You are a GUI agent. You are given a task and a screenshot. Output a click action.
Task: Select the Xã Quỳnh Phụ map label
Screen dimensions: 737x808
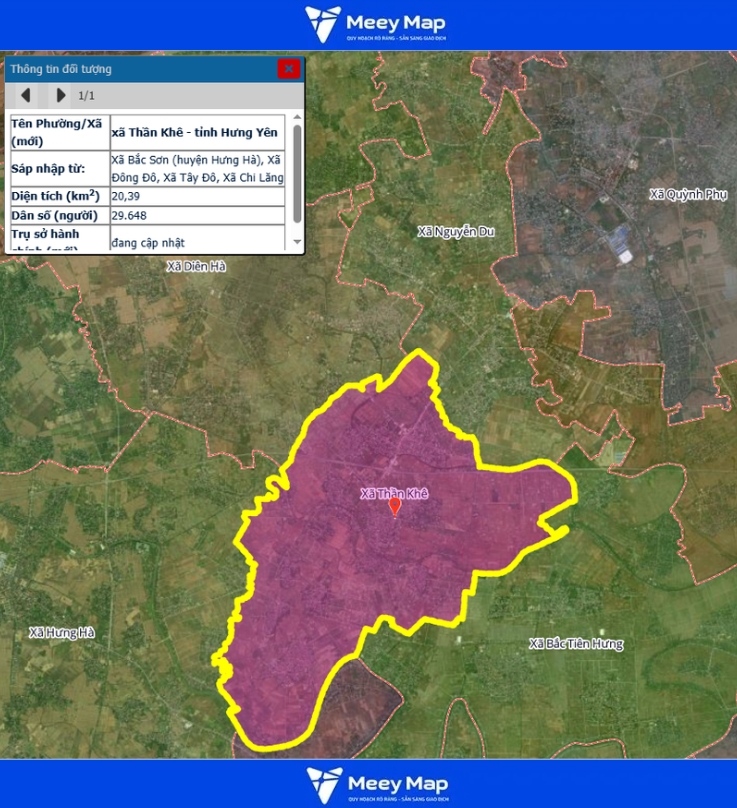click(688, 194)
